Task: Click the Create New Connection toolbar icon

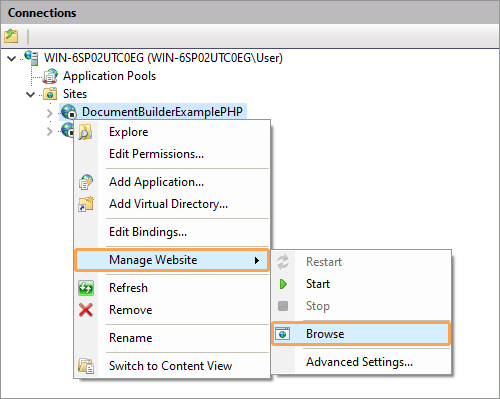Action: tap(11, 36)
